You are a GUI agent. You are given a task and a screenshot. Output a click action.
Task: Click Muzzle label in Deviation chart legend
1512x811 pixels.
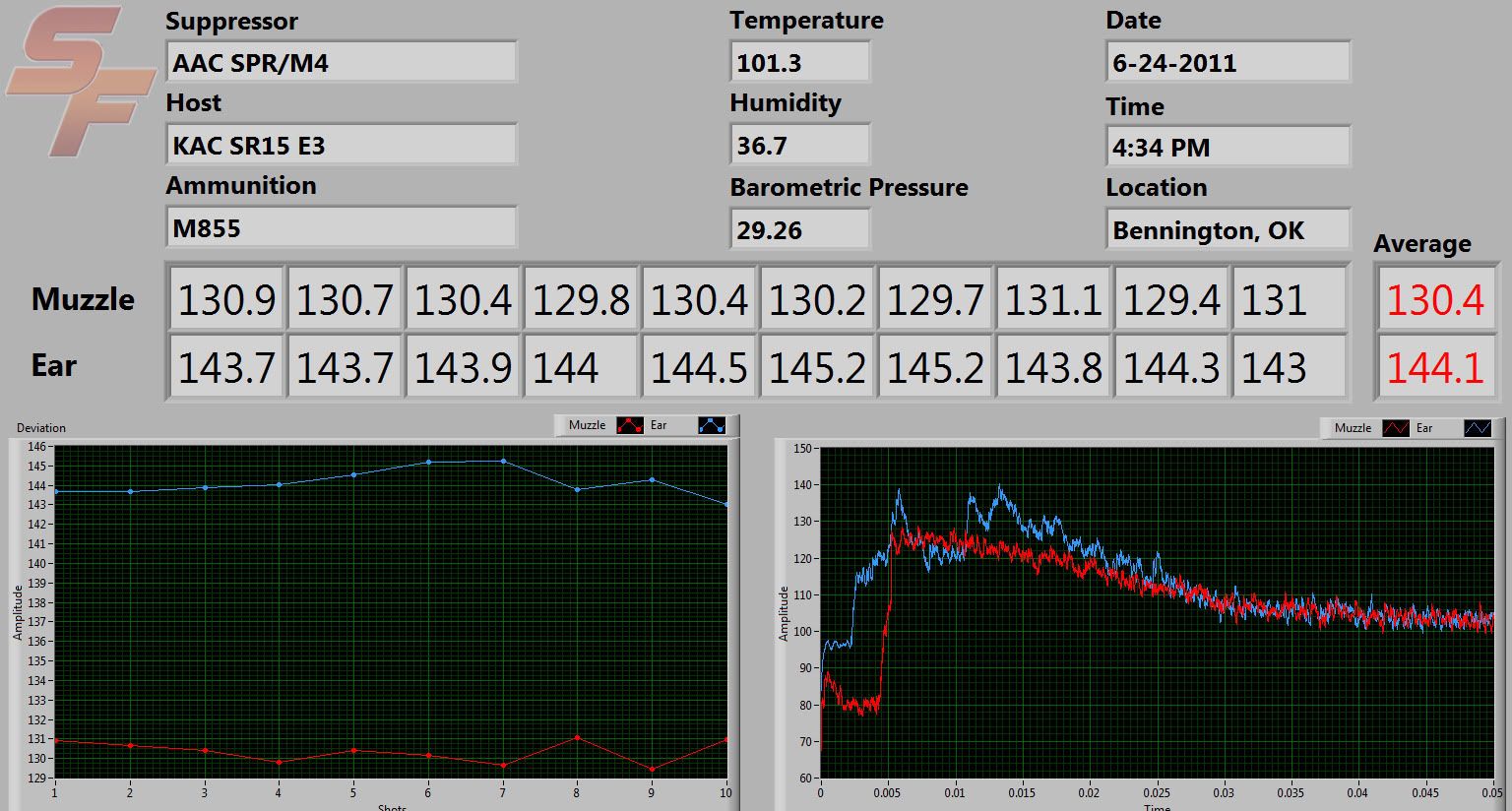pyautogui.click(x=587, y=425)
